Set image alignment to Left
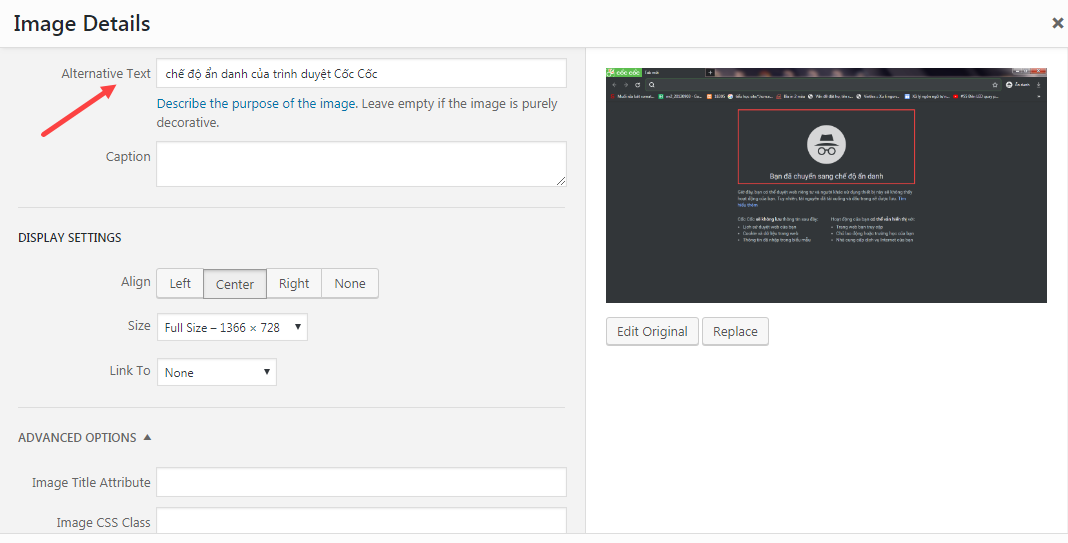1068x543 pixels. point(180,284)
